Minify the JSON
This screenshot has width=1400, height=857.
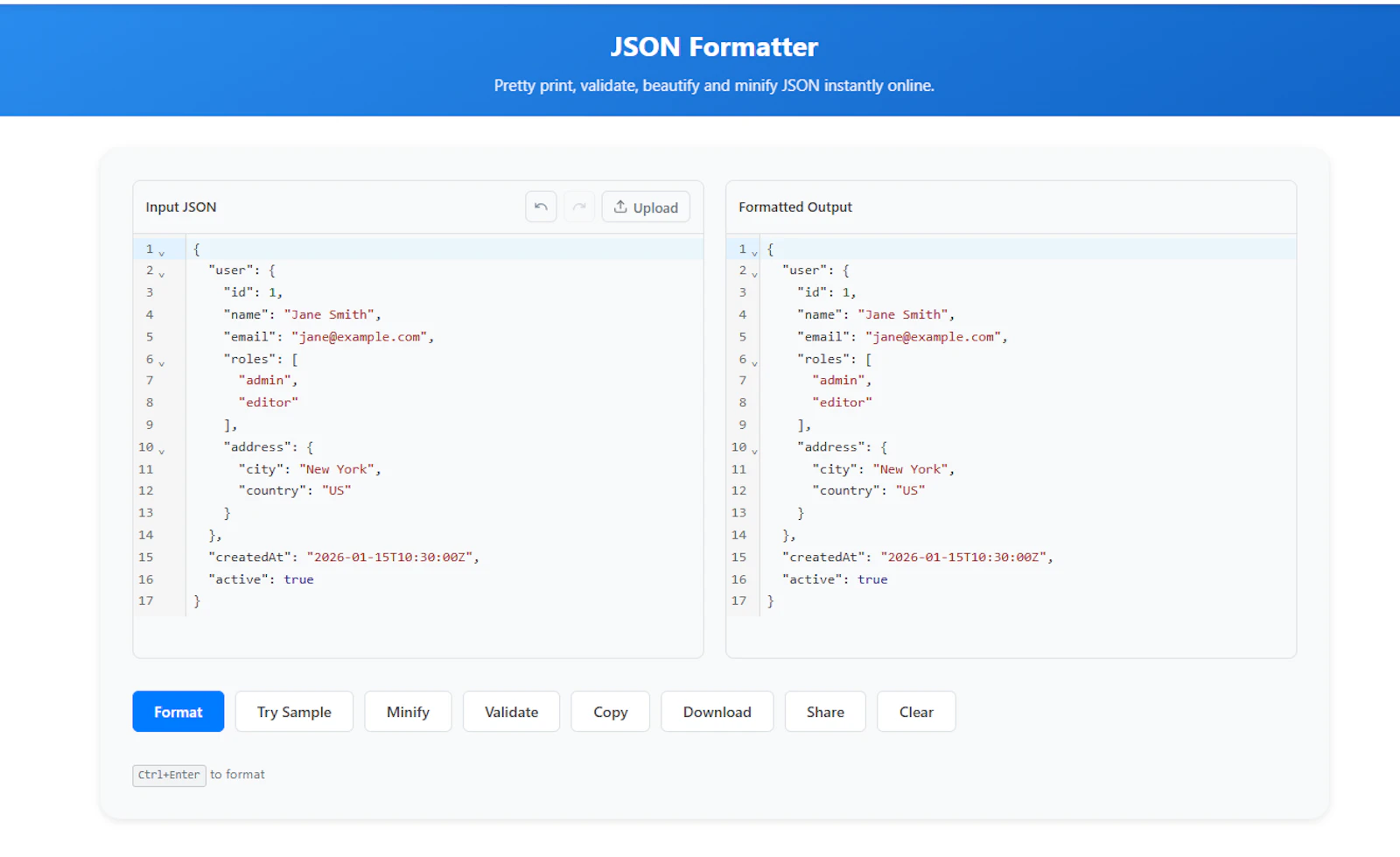(x=408, y=712)
